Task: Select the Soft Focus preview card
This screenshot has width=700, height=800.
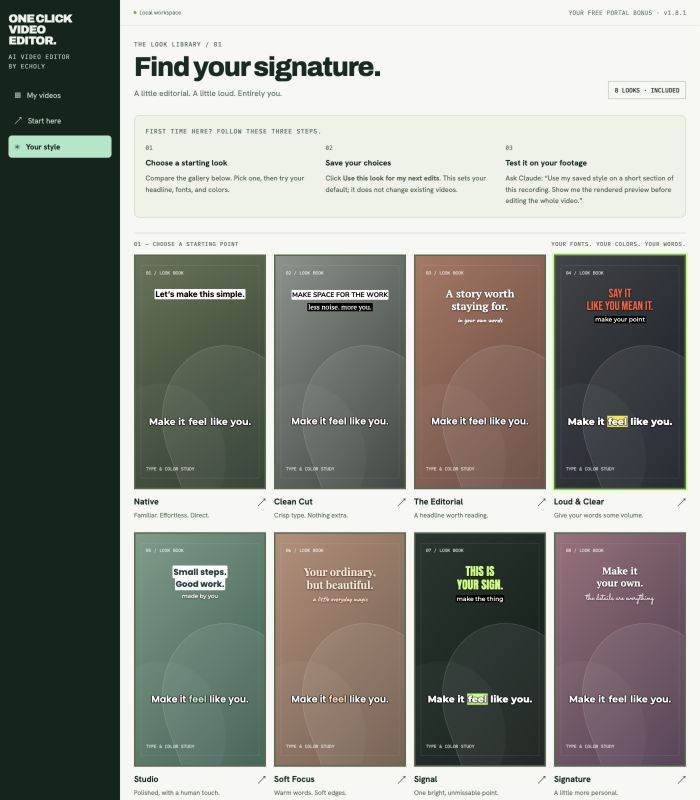Action: click(x=340, y=649)
